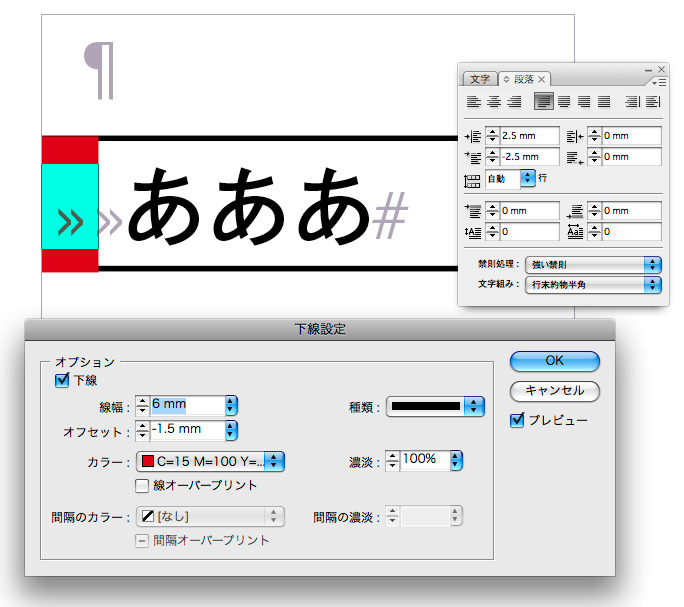Click the drop cap lines stepper

pos(492,232)
